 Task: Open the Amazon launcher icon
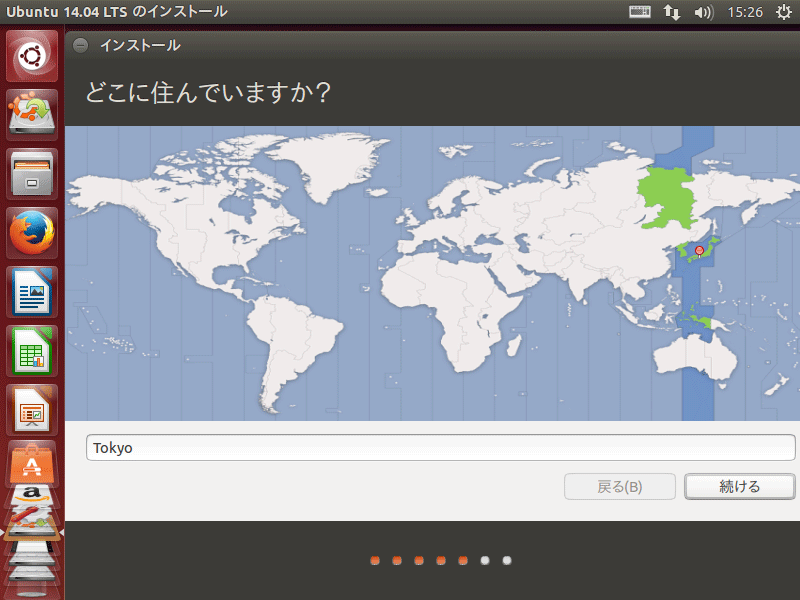click(32, 494)
